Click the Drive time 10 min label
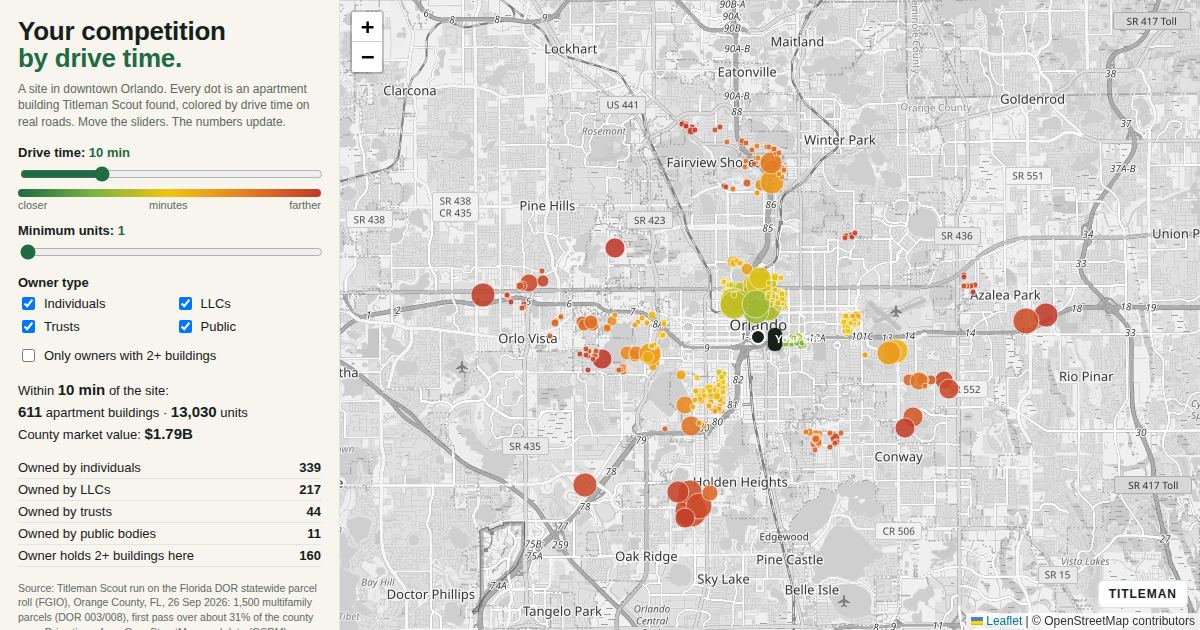Screen dimensions: 1200x630 [x=74, y=153]
